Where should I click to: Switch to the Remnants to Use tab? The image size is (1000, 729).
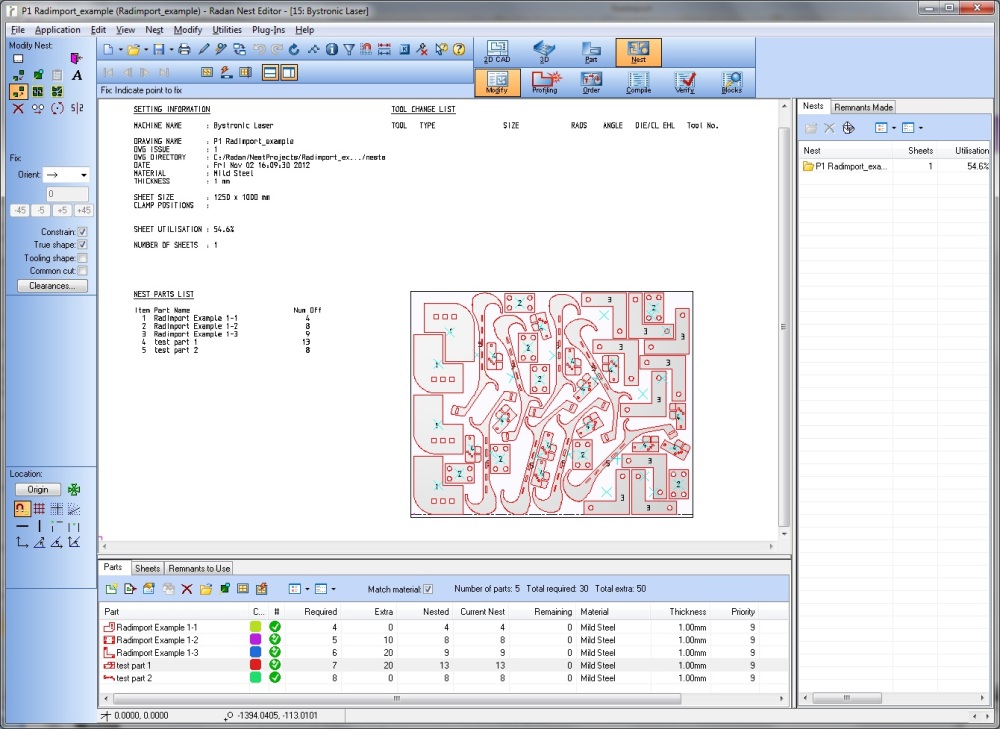(x=198, y=568)
